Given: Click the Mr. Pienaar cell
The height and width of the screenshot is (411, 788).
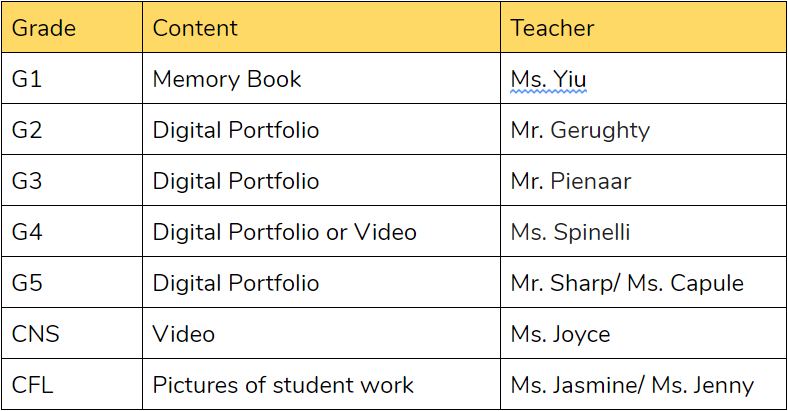Looking at the screenshot, I should click(643, 180).
